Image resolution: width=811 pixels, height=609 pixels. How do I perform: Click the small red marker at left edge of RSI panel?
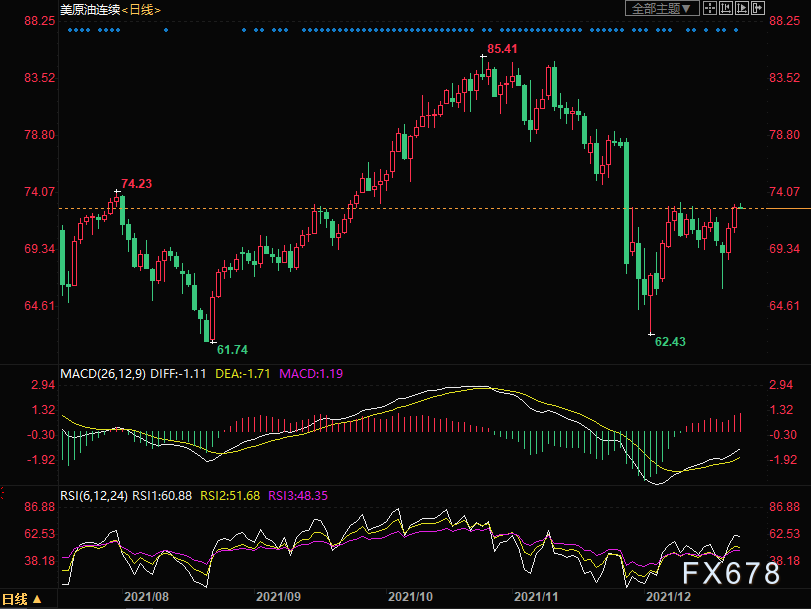2,493
